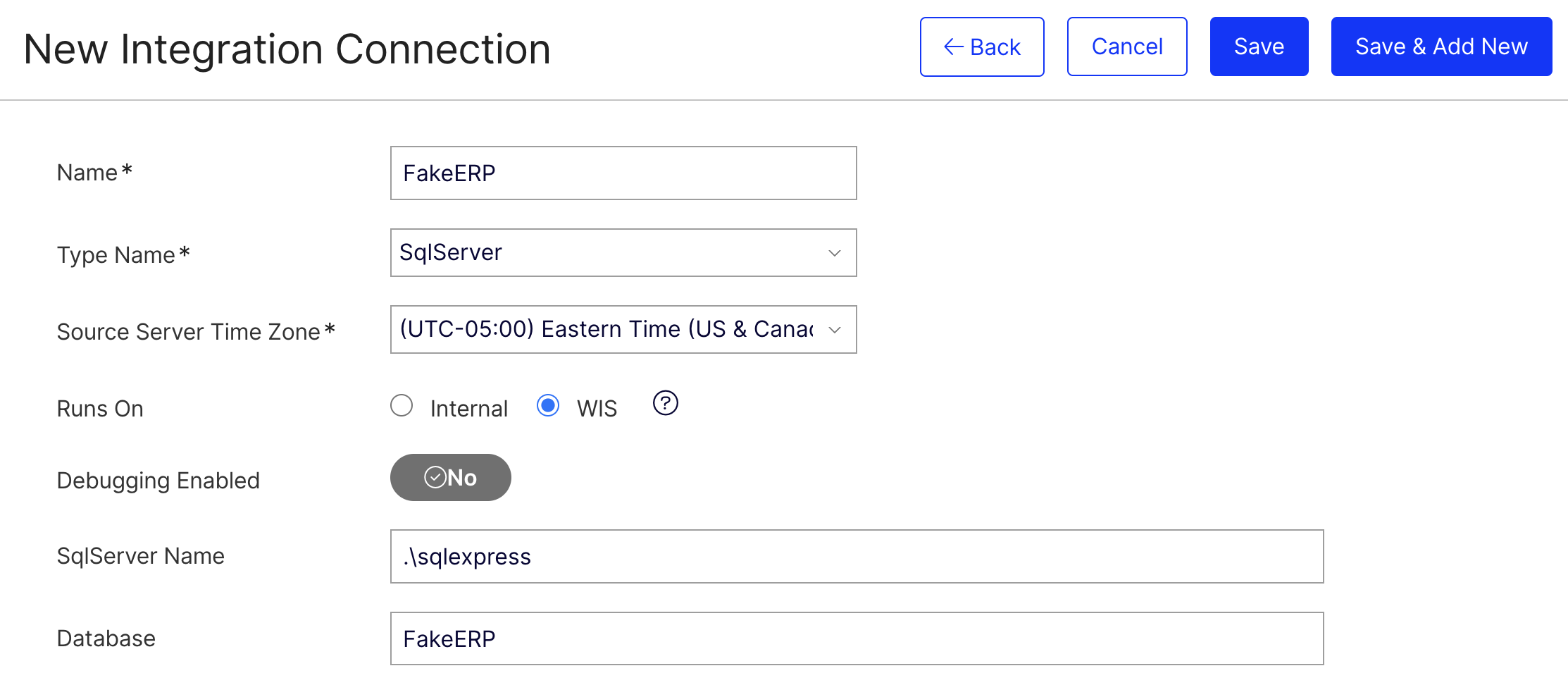Focus the Name input field
The width and height of the screenshot is (1568, 685).
click(623, 173)
